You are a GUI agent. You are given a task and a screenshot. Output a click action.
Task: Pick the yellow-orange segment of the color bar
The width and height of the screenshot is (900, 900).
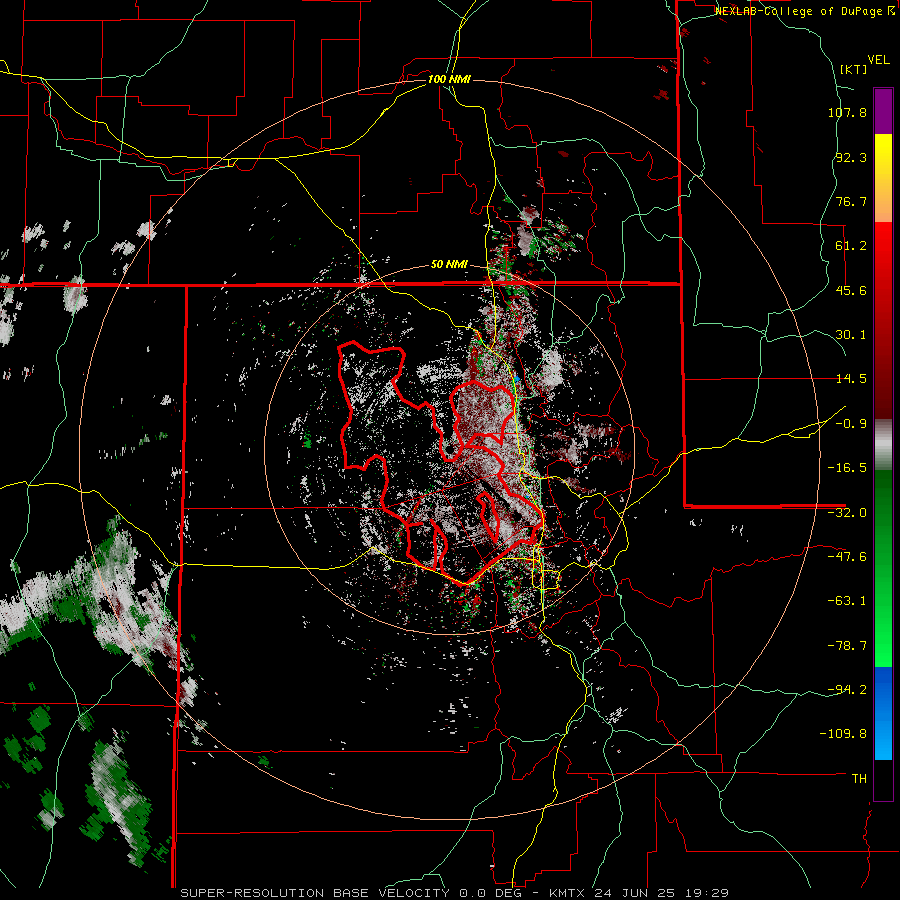883,178
